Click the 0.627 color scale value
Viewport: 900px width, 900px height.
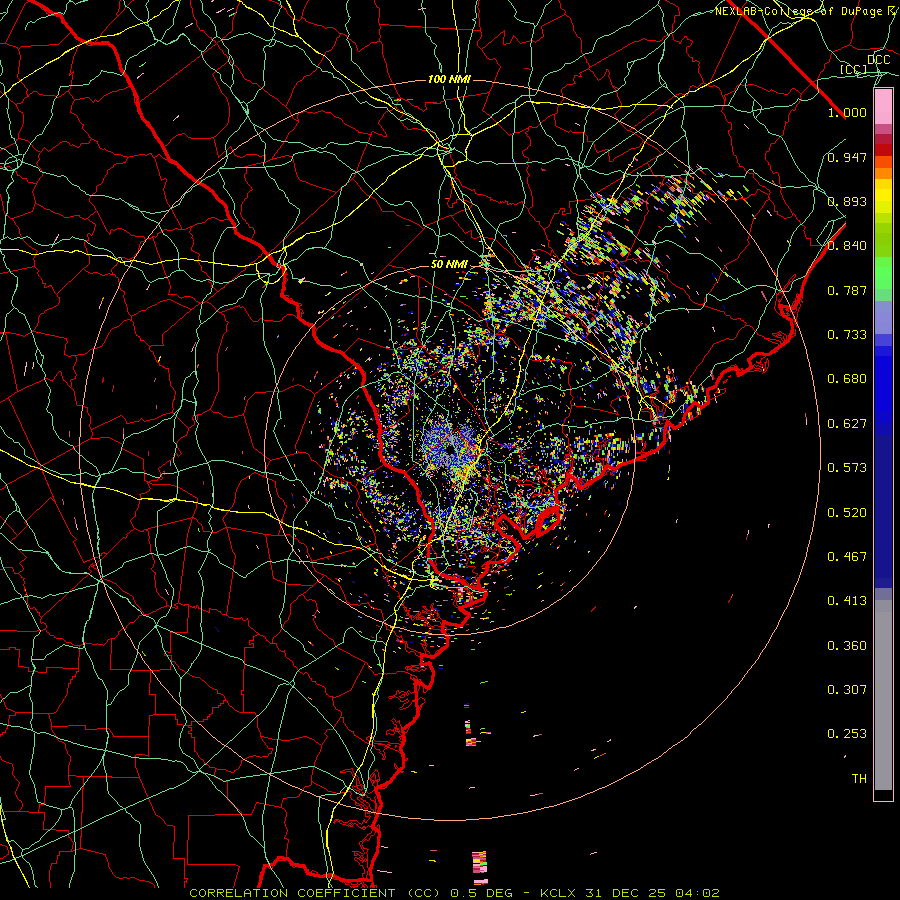[x=847, y=424]
